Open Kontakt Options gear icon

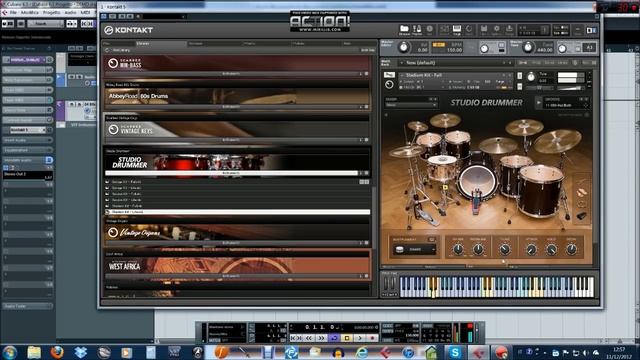tap(496, 29)
